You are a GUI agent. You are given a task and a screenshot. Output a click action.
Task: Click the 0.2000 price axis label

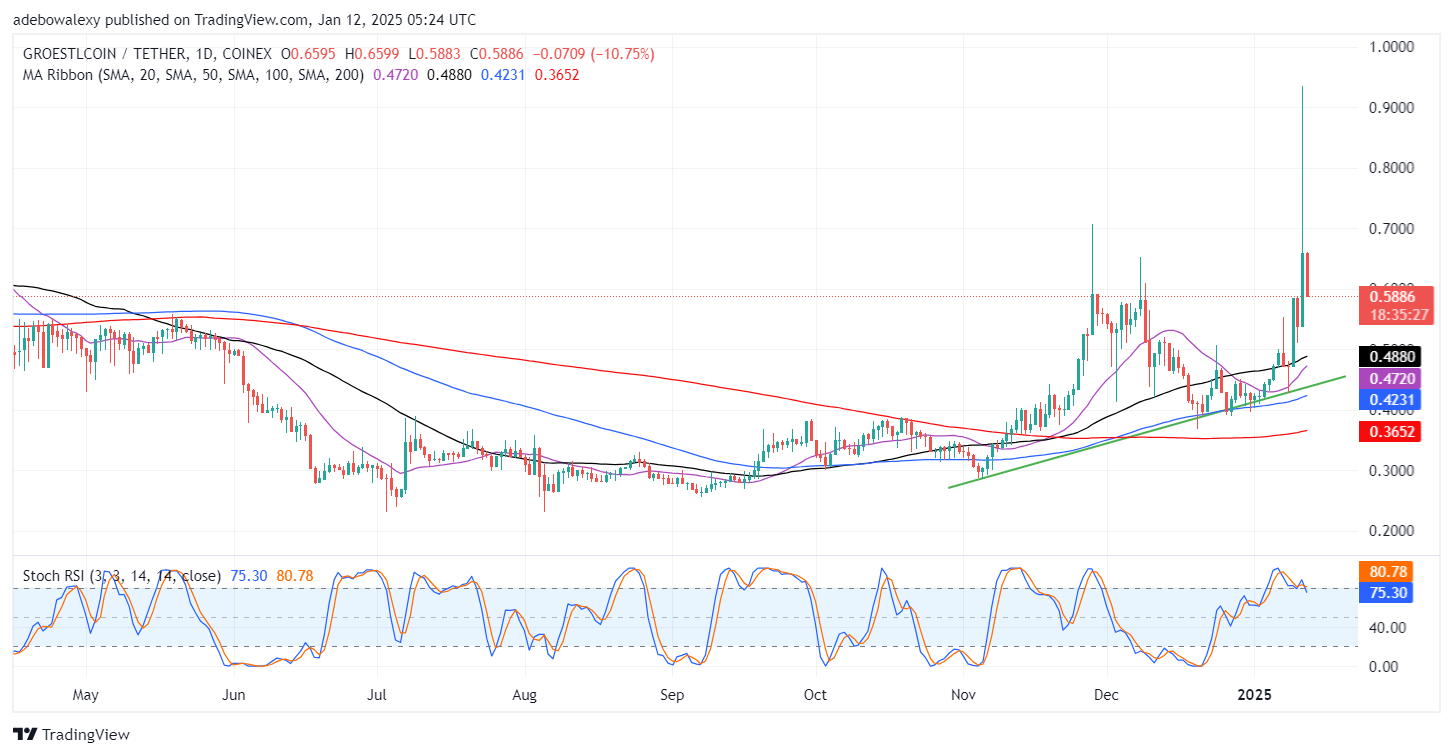(1392, 531)
